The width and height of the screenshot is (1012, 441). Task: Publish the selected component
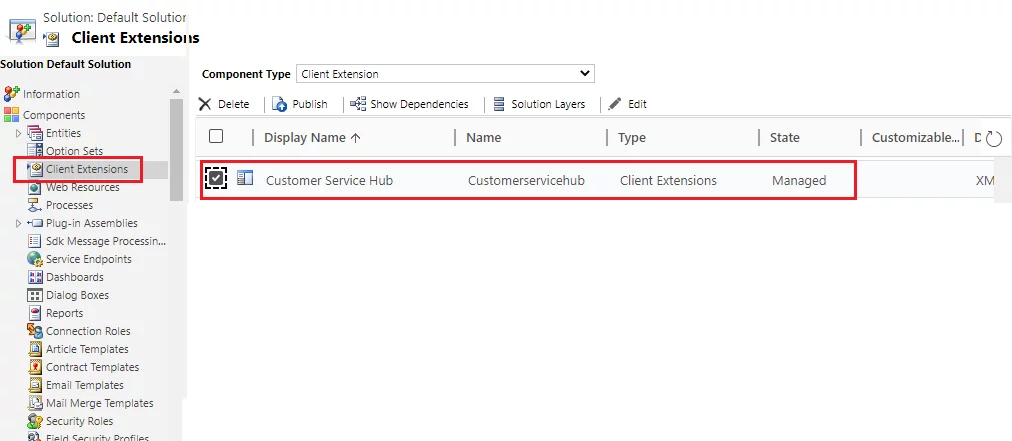(299, 104)
